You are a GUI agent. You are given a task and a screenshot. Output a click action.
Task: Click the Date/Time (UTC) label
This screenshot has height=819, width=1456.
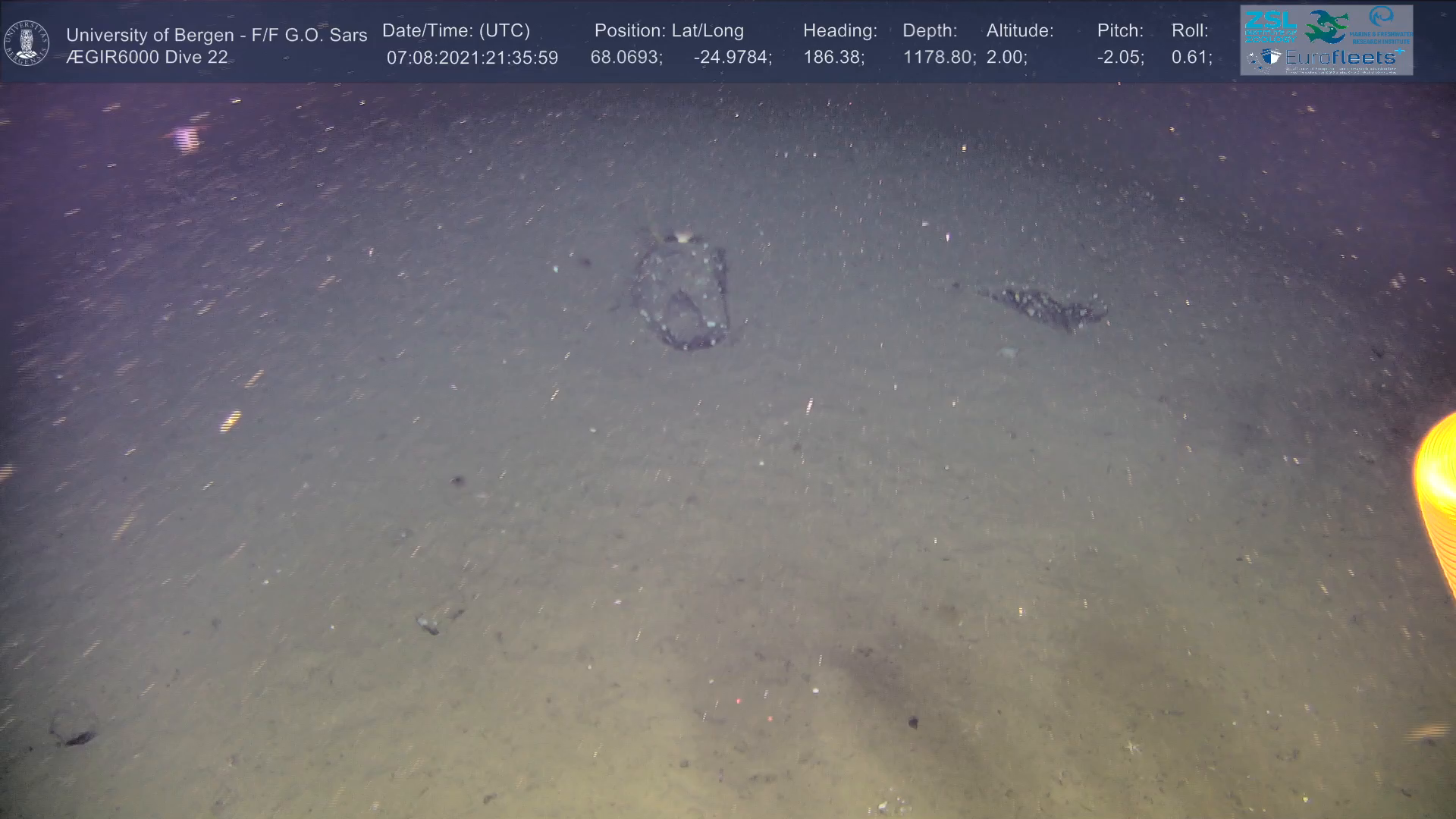[456, 30]
